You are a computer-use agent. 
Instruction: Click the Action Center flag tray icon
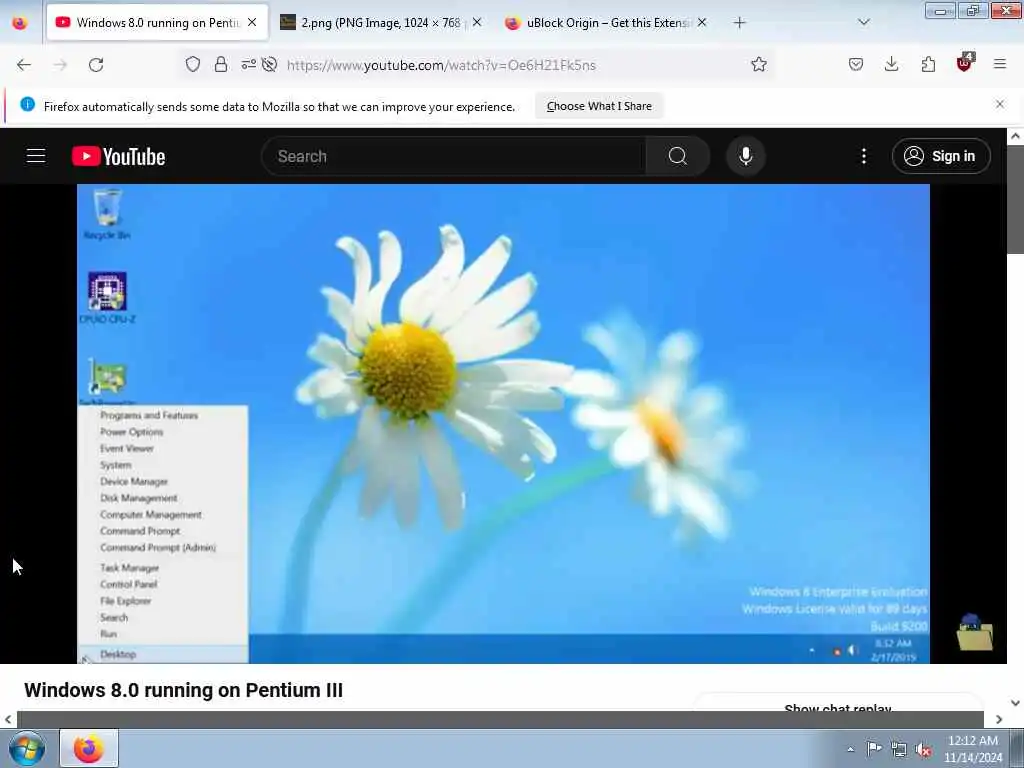(874, 748)
